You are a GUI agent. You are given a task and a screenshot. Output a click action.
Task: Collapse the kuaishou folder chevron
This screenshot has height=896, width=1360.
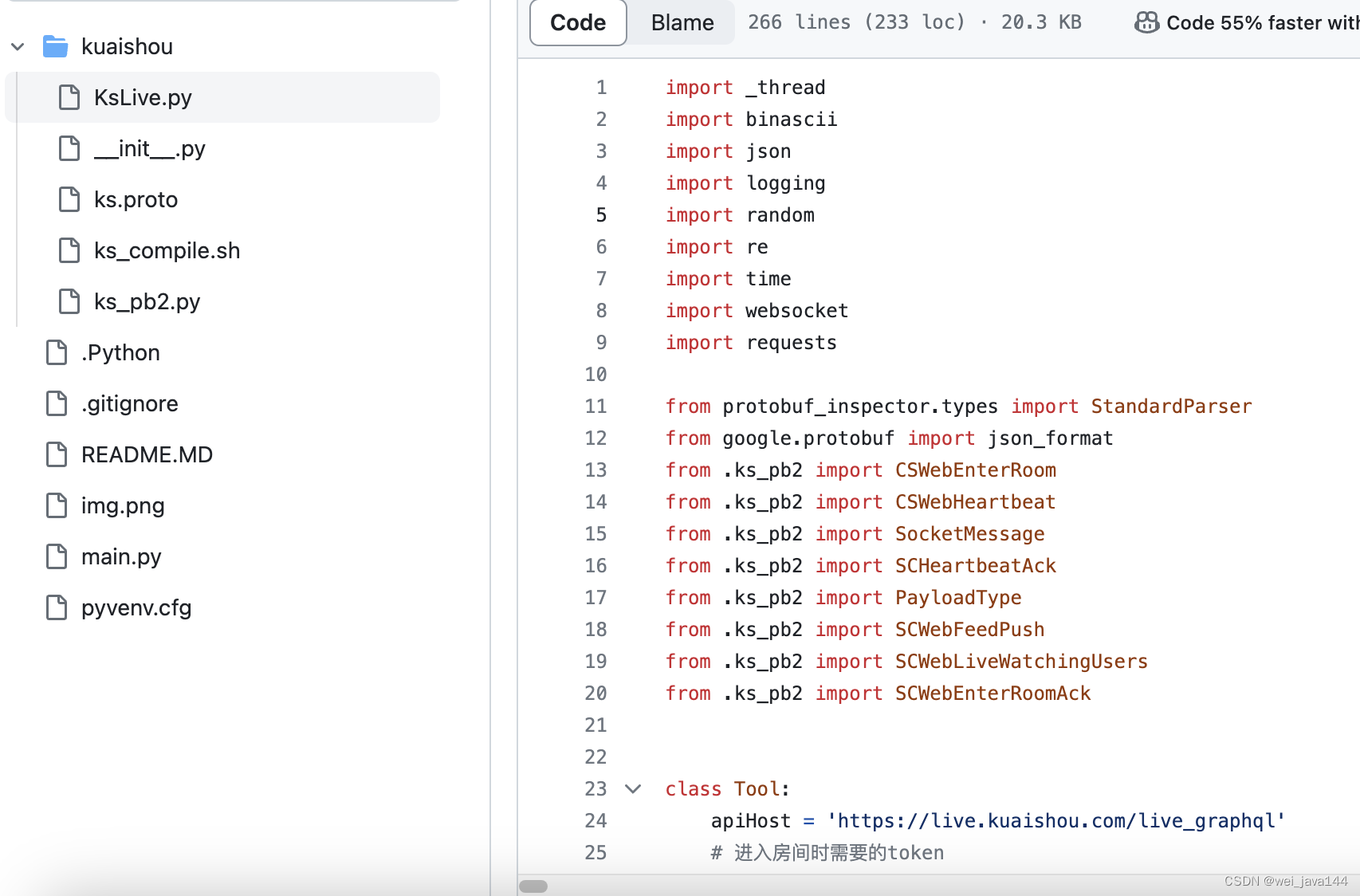pos(18,46)
